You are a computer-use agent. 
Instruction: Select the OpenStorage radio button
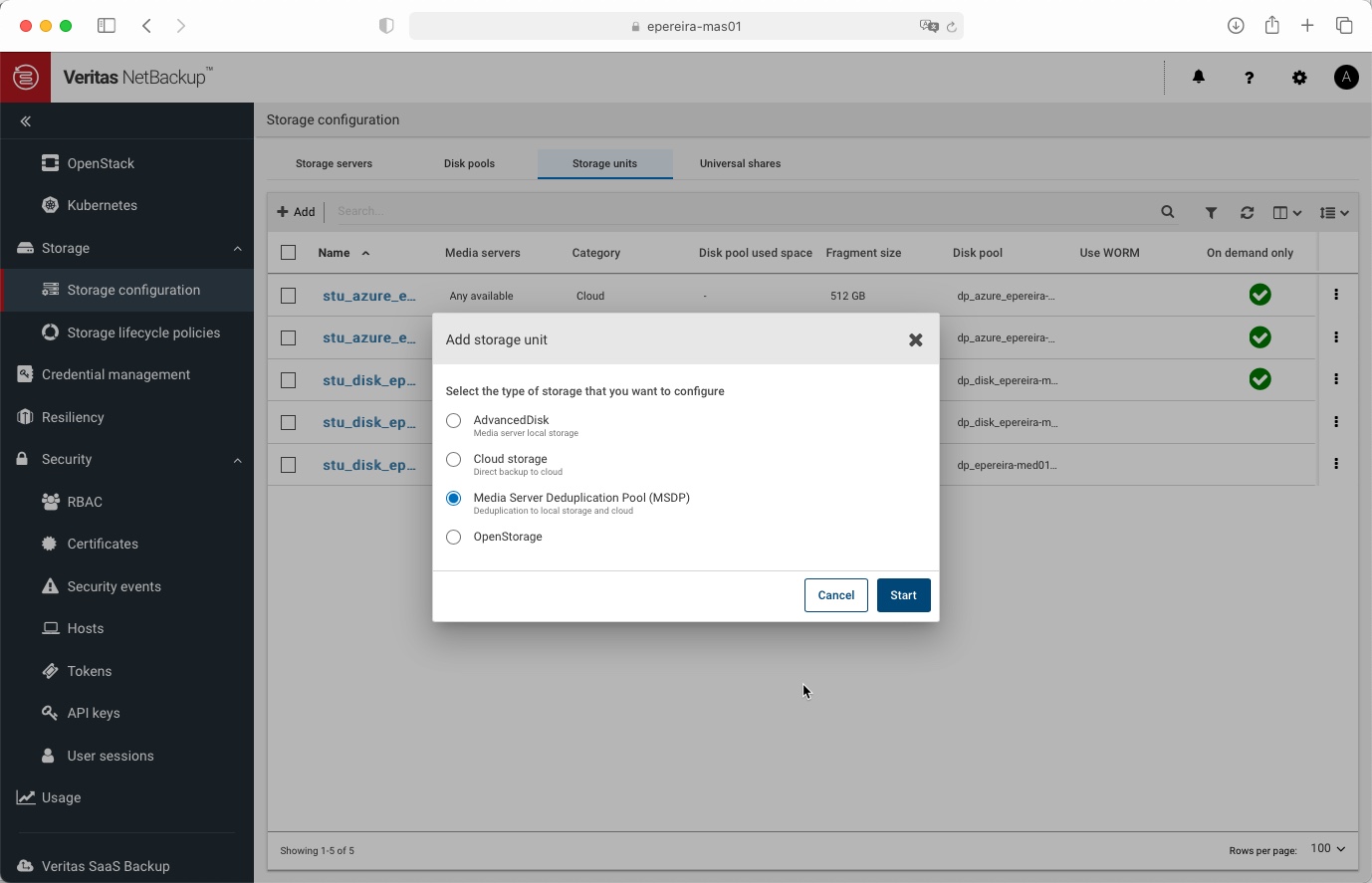454,538
